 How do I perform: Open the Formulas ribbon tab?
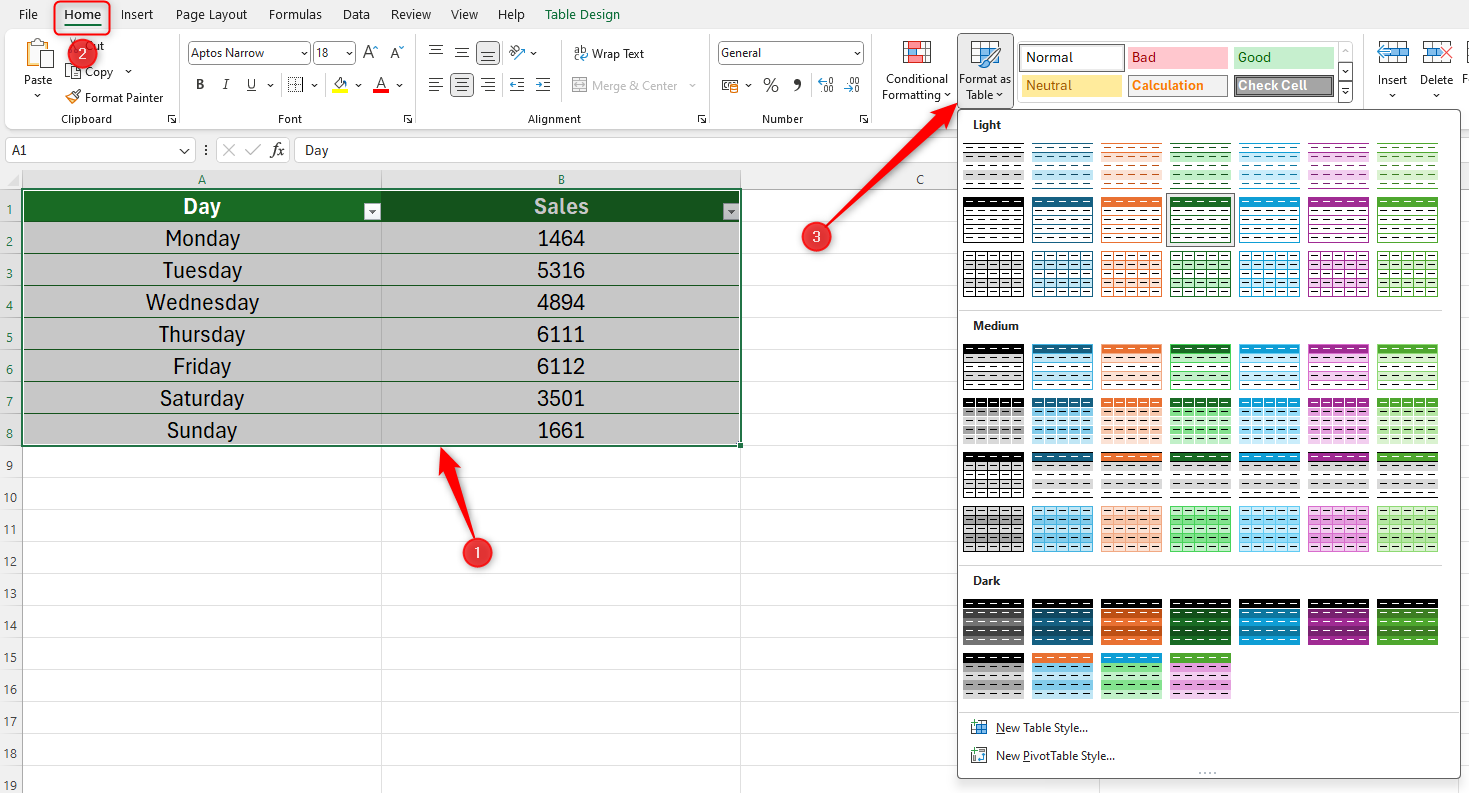295,14
